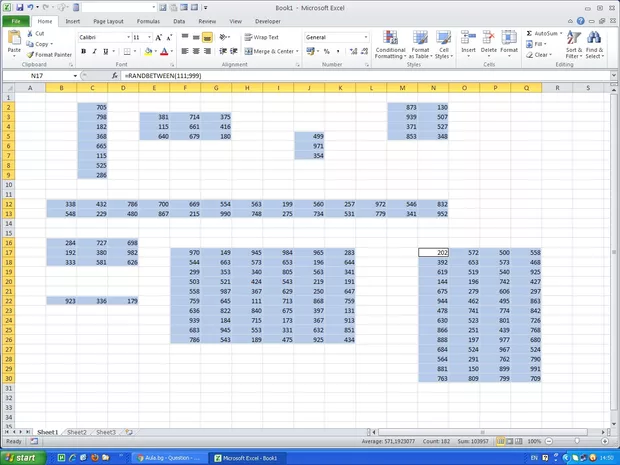Open the Calibri font name dropdown
The height and width of the screenshot is (465, 620).
[x=125, y=37]
